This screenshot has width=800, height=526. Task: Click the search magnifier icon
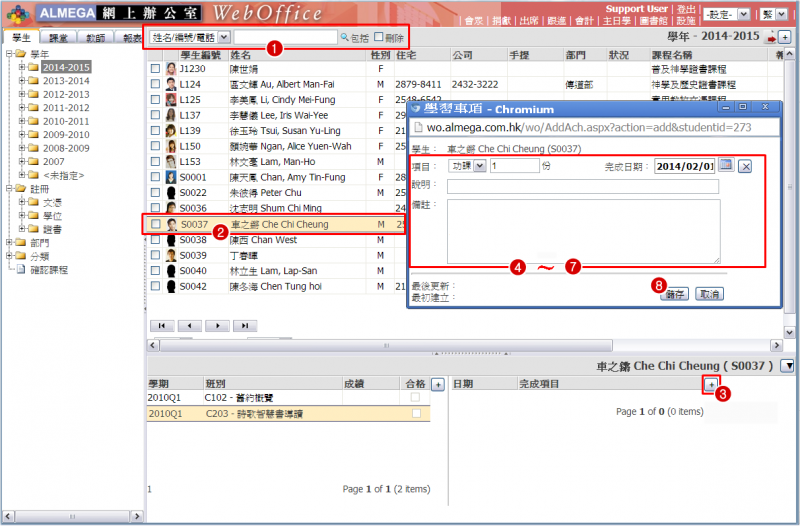[344, 37]
